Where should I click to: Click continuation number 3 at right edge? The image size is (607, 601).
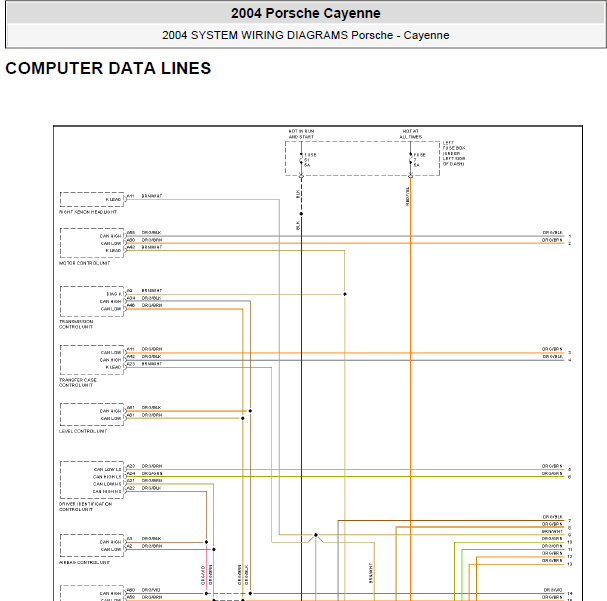coord(570,353)
